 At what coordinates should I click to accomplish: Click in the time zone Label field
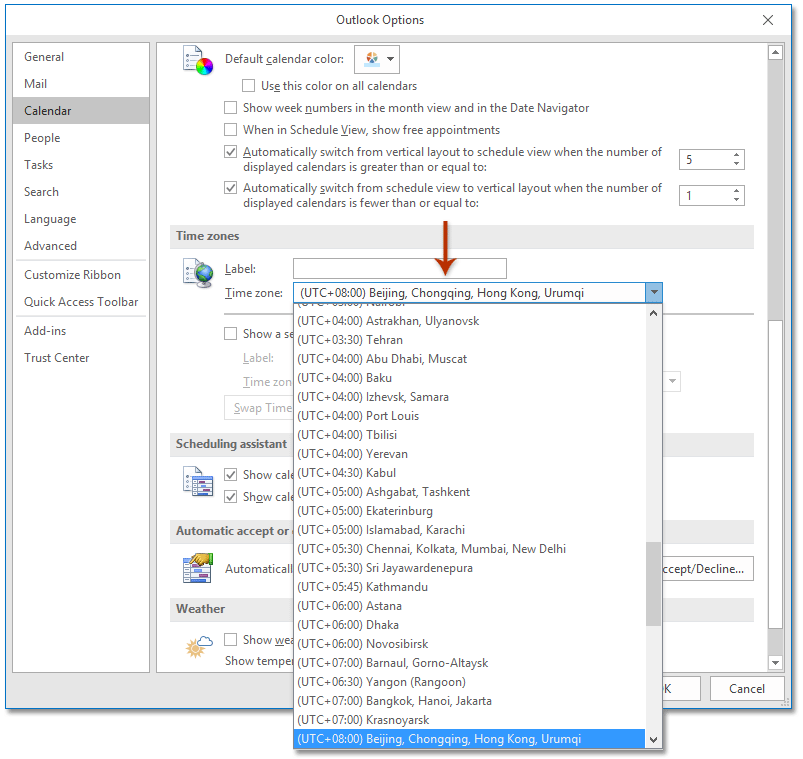point(399,268)
